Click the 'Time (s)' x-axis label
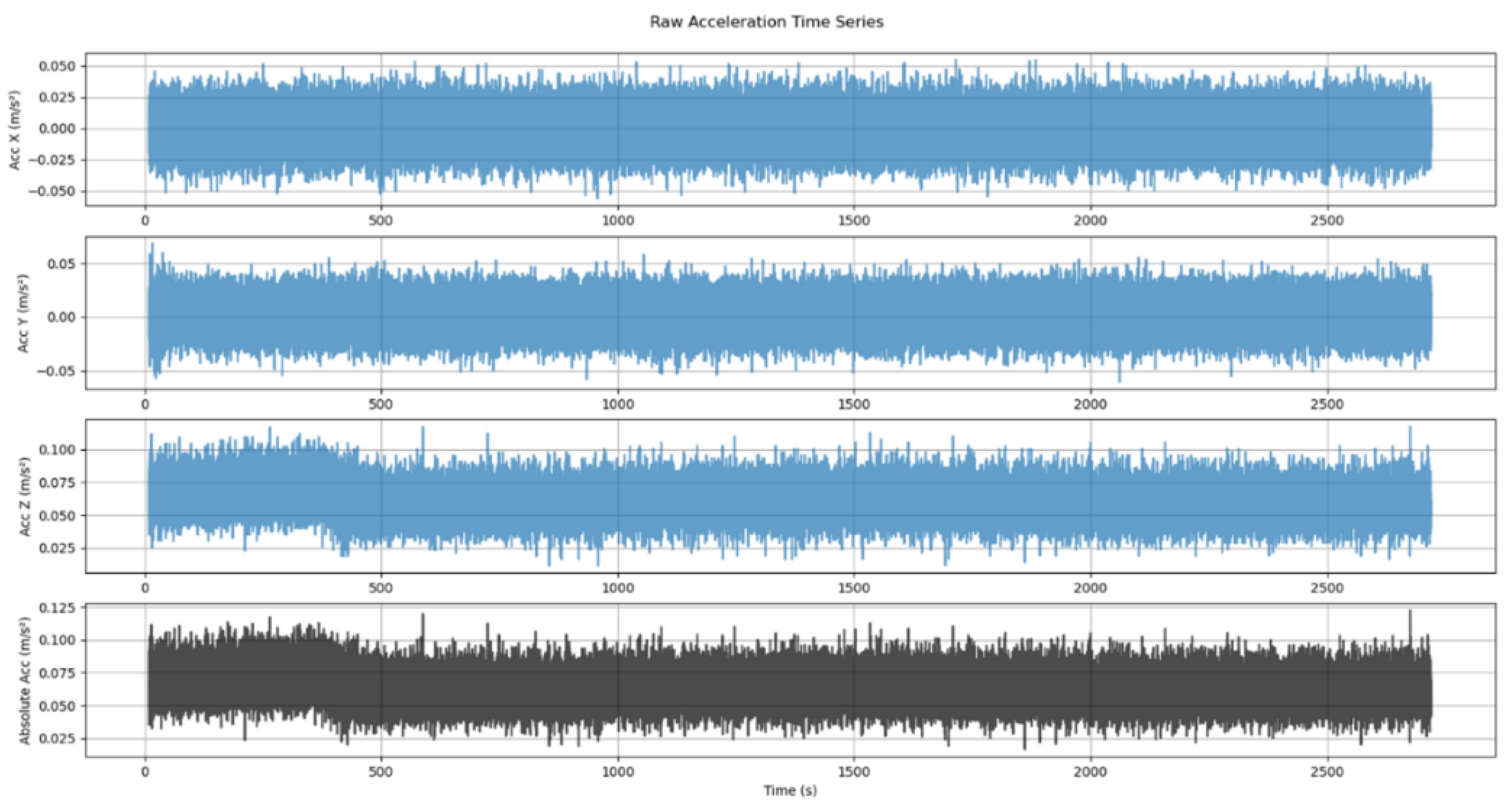Screen dimensions: 1508x812 click(x=790, y=790)
